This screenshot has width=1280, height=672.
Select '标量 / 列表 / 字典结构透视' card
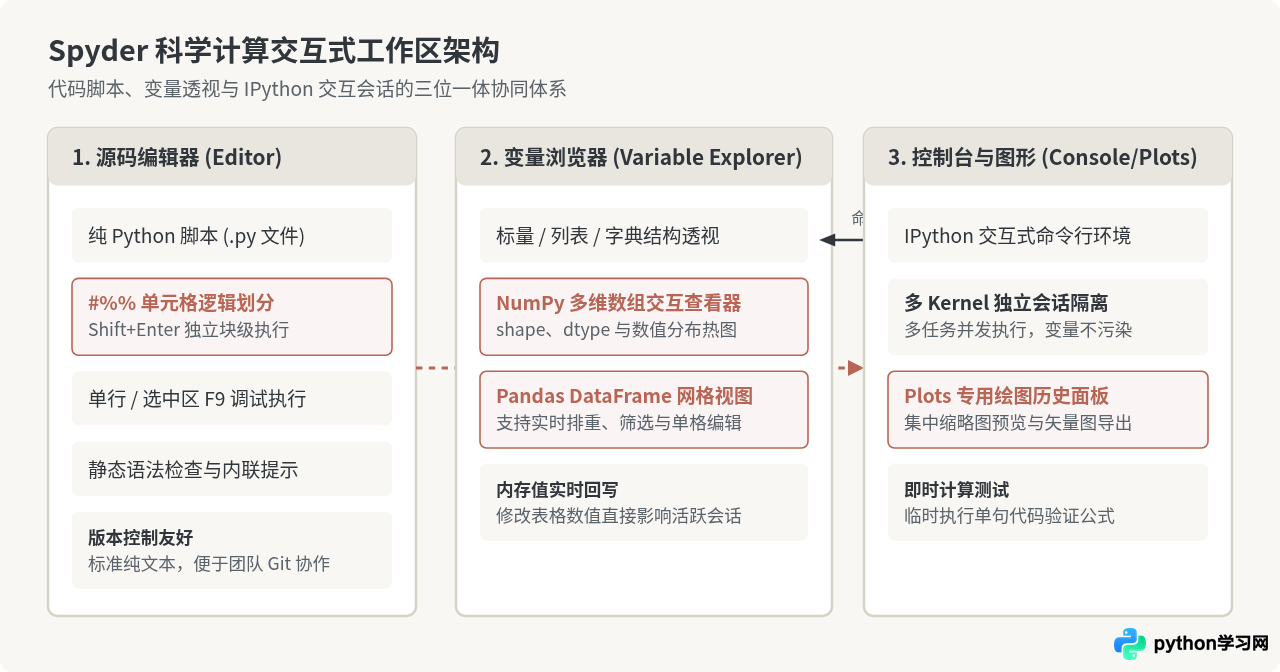coord(644,236)
